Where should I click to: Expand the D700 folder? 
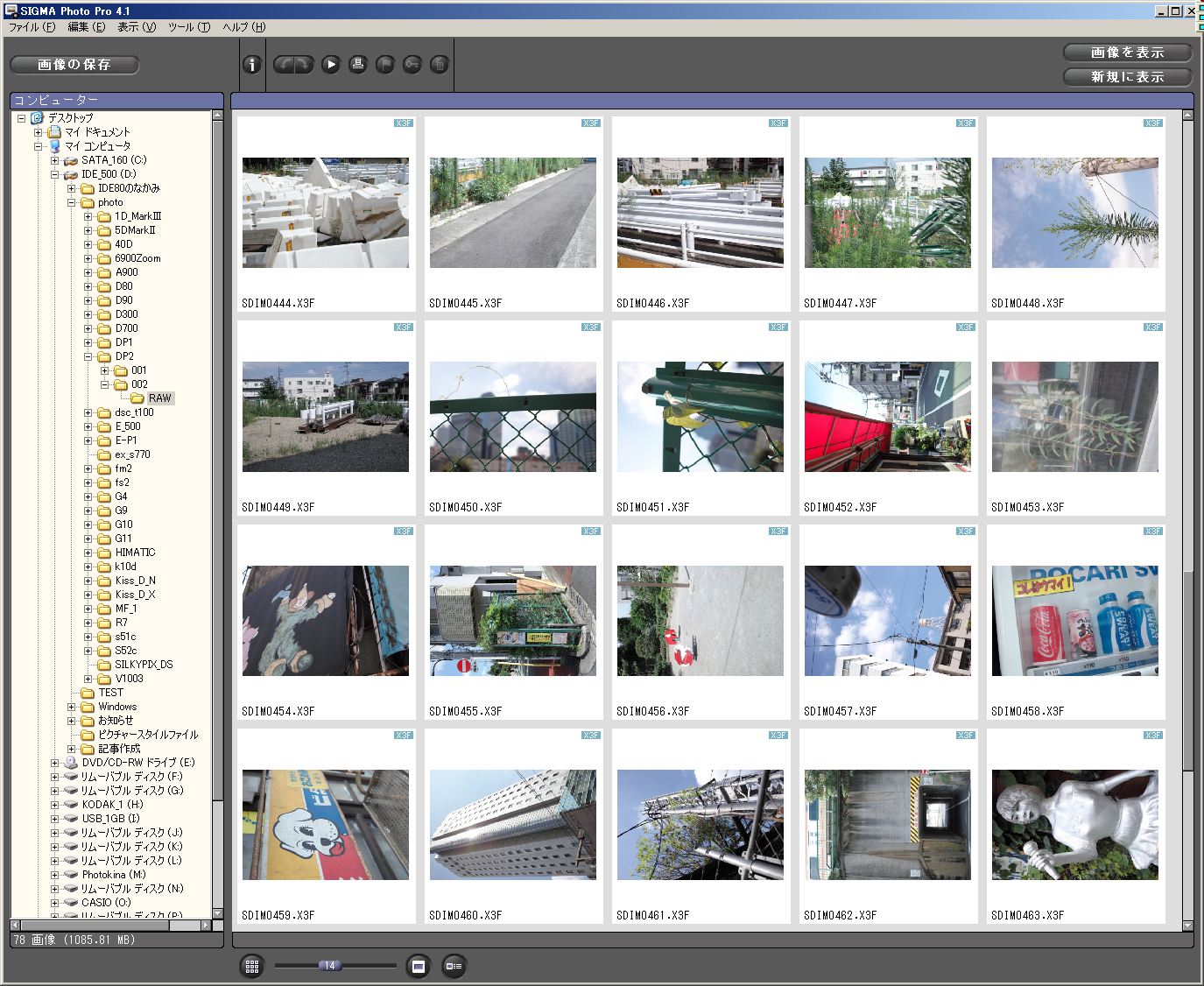point(88,327)
